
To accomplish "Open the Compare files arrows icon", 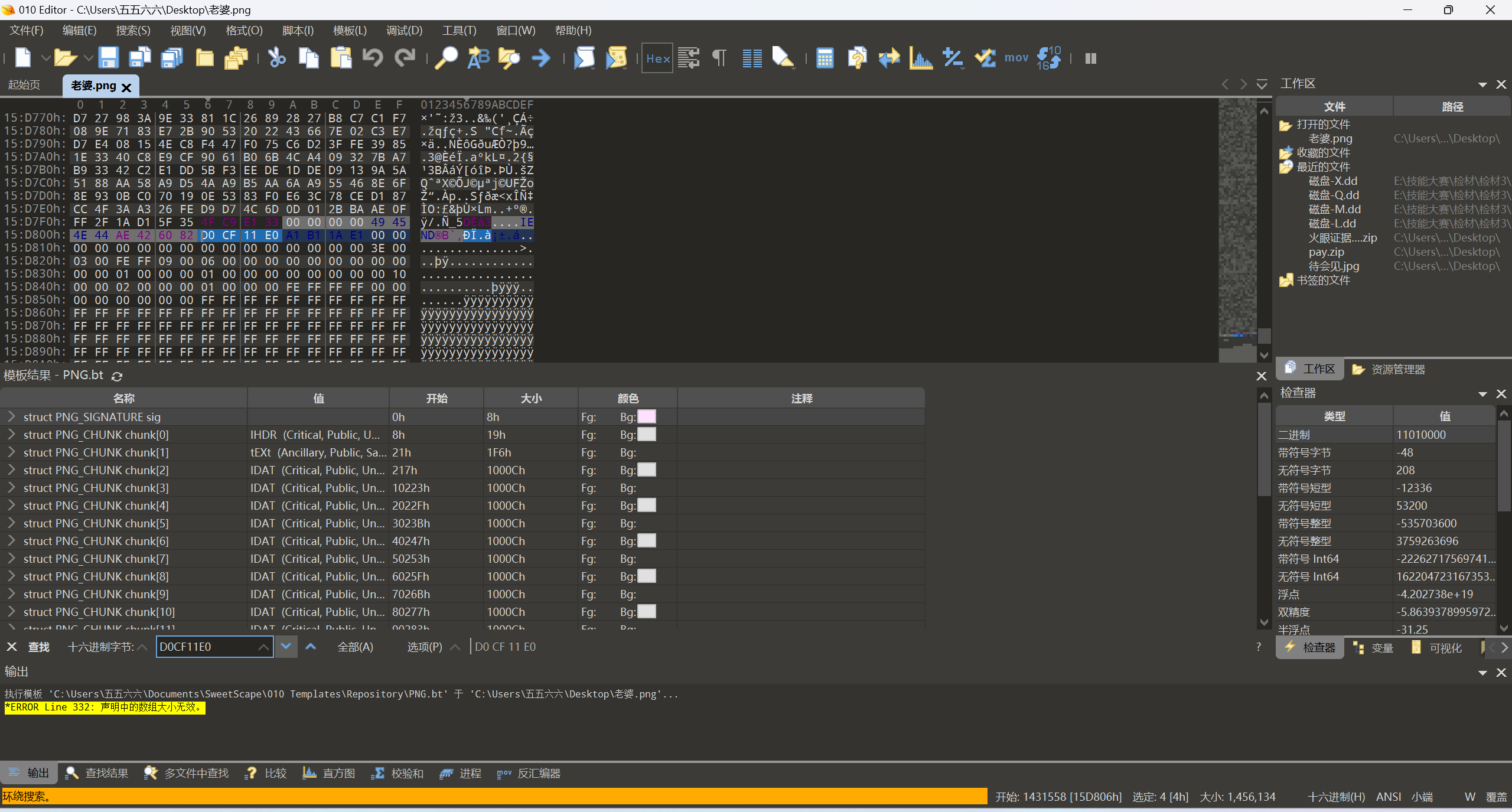I will (888, 58).
